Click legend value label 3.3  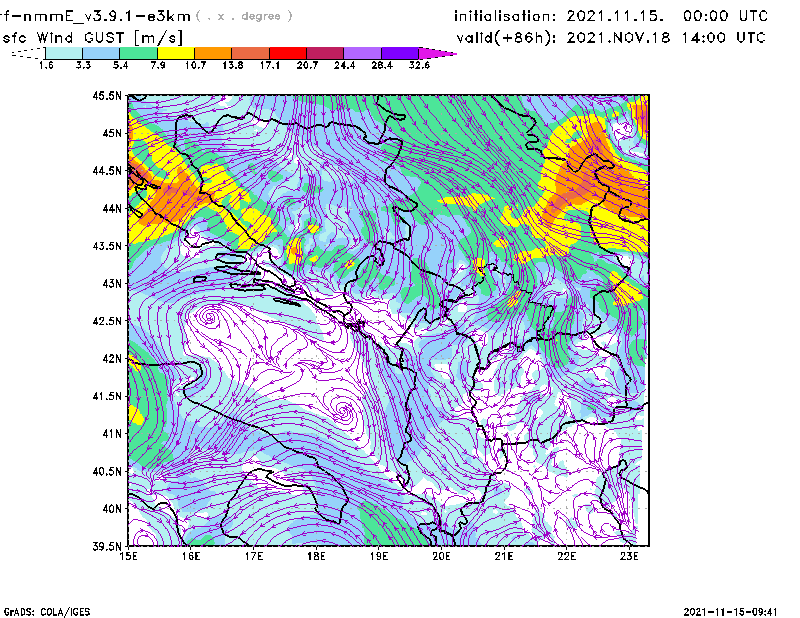pos(83,65)
